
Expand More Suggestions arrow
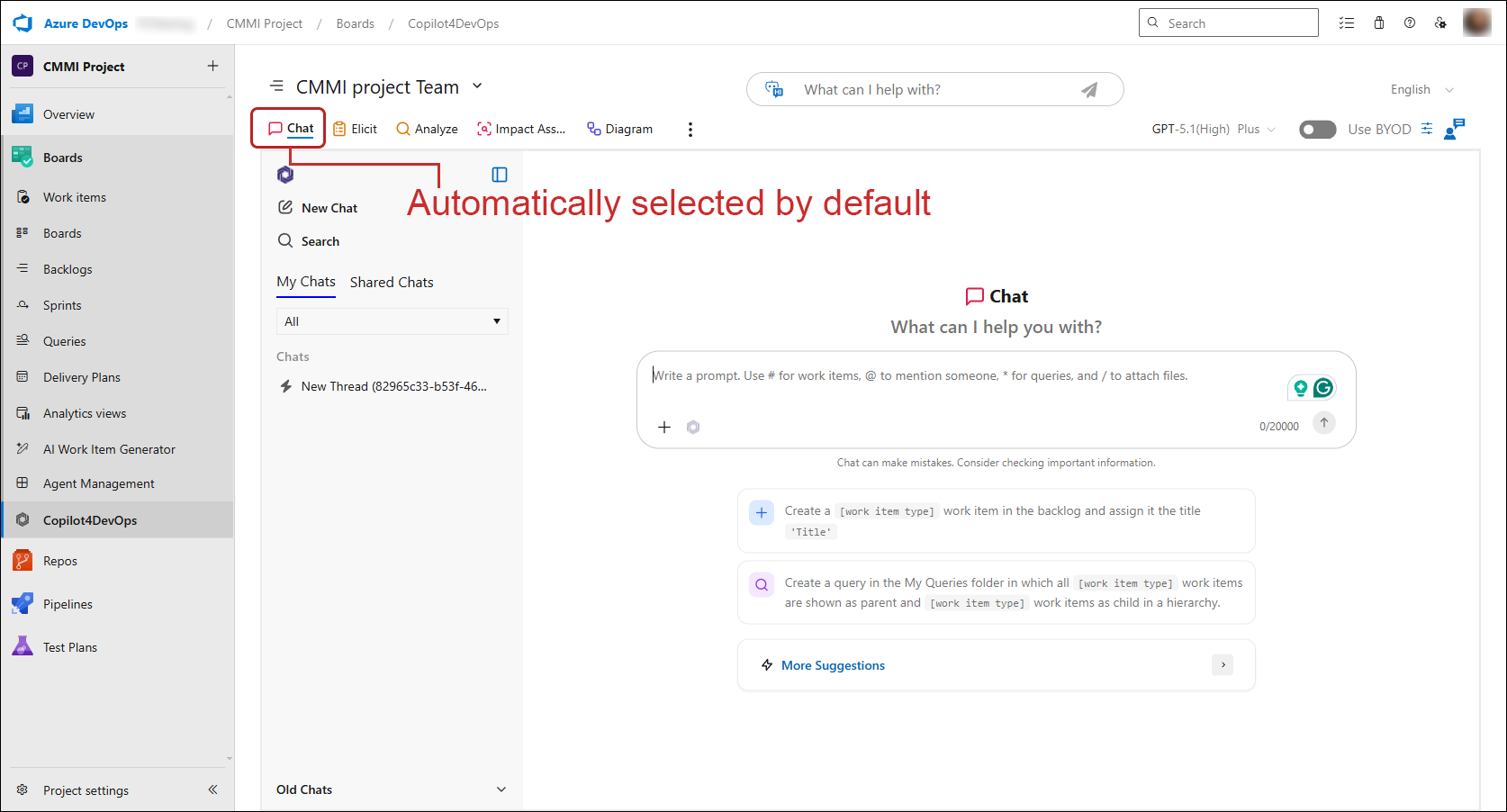coord(1223,665)
